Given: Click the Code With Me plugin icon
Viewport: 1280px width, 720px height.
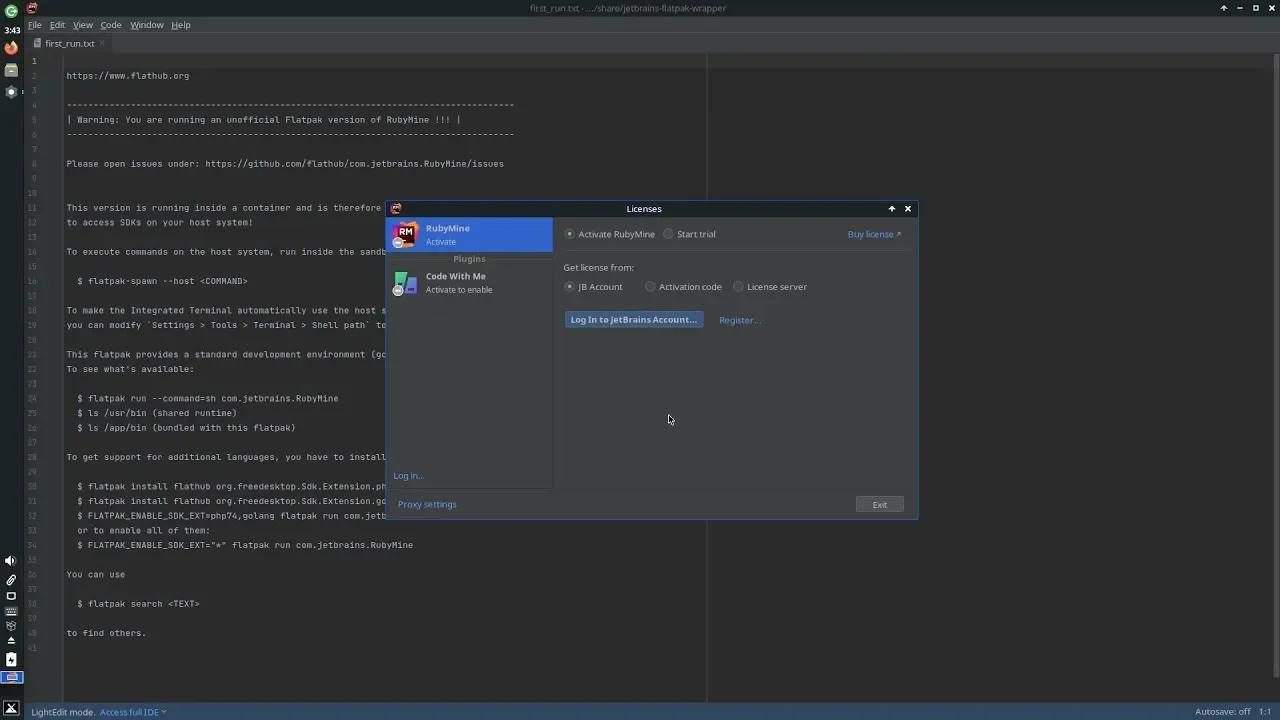Looking at the screenshot, I should [x=405, y=283].
